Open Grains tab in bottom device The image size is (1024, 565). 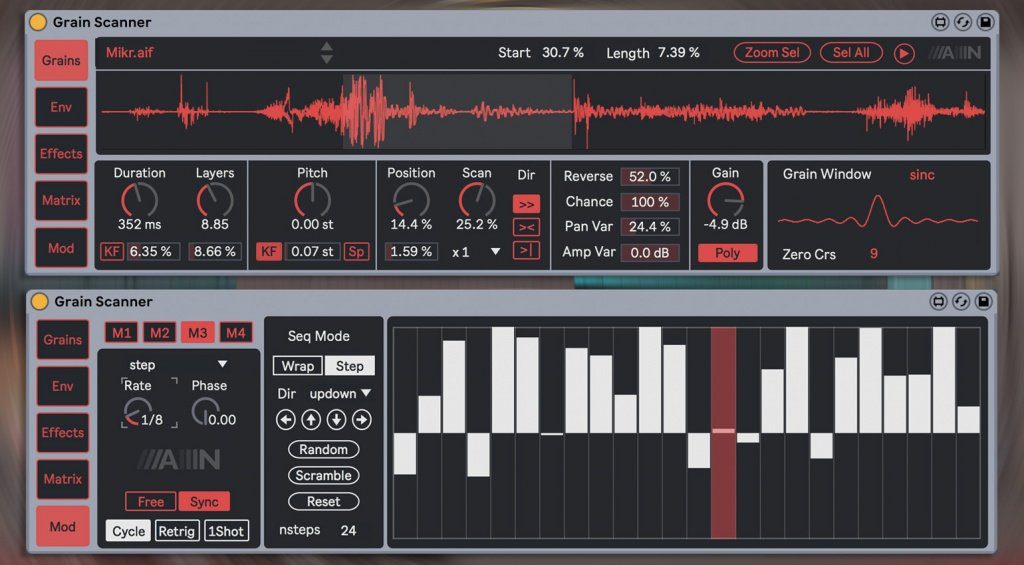[63, 340]
